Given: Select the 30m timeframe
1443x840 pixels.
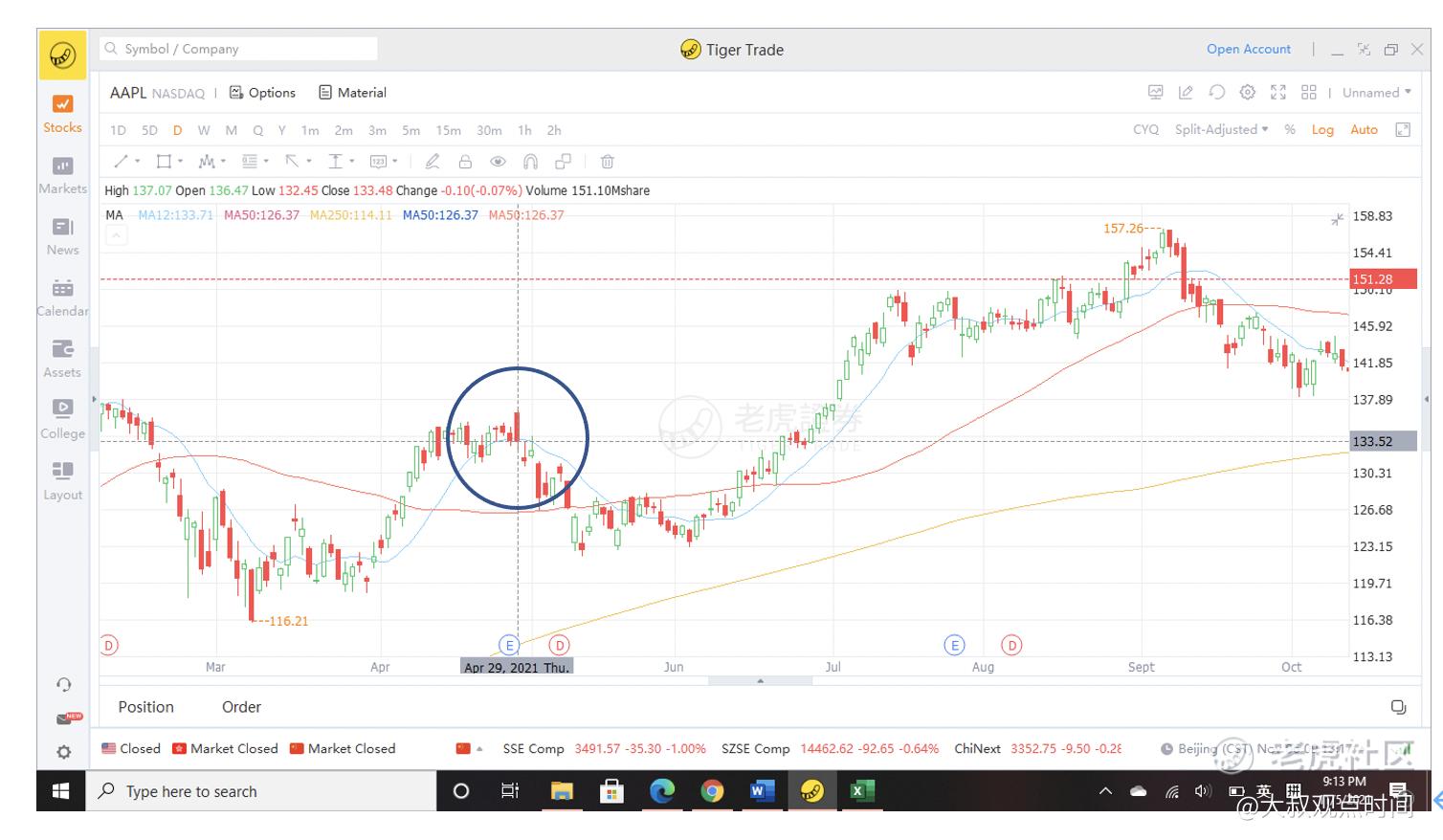Looking at the screenshot, I should click(x=489, y=130).
